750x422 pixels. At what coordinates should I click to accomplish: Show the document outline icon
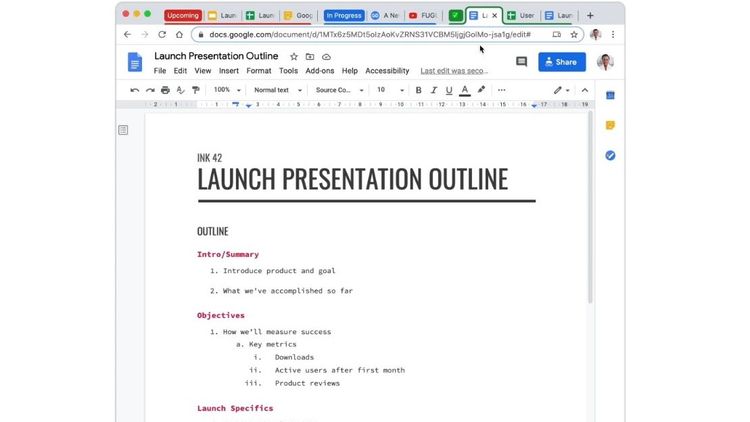click(123, 130)
